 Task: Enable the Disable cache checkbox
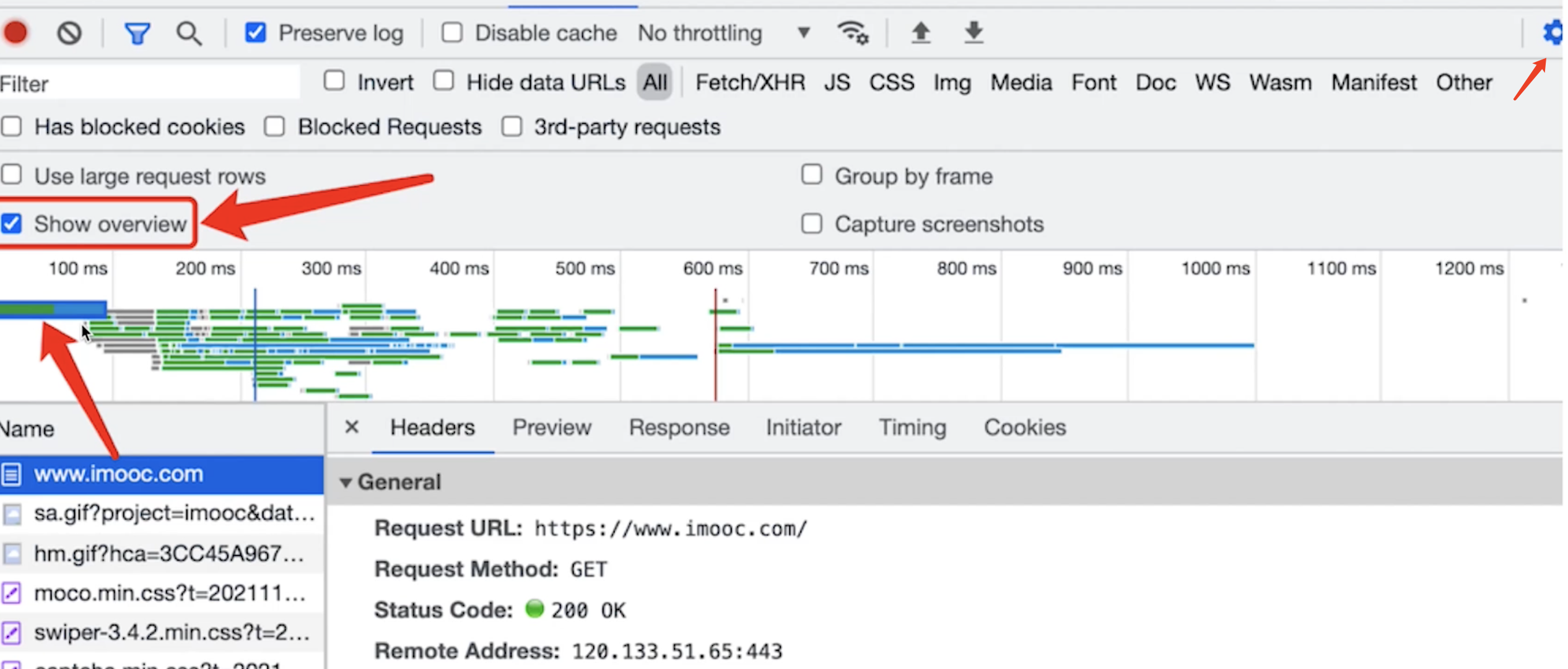point(452,32)
